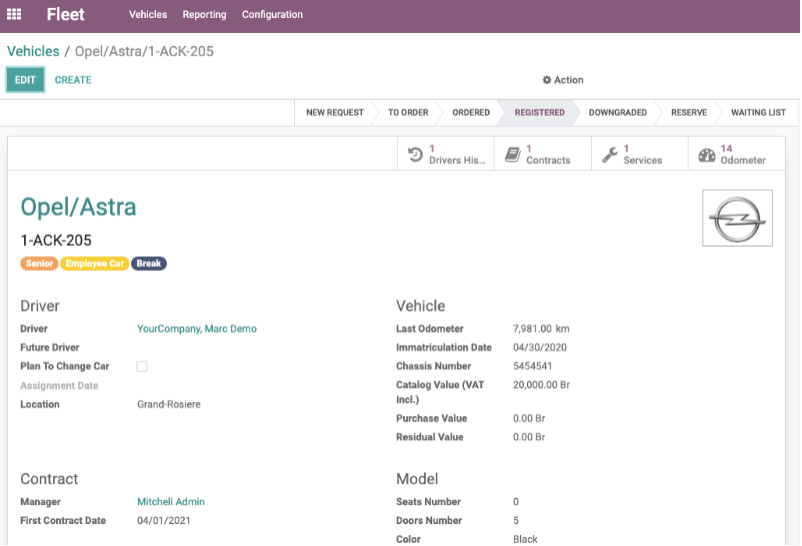Open the Configuration menu

pos(272,14)
